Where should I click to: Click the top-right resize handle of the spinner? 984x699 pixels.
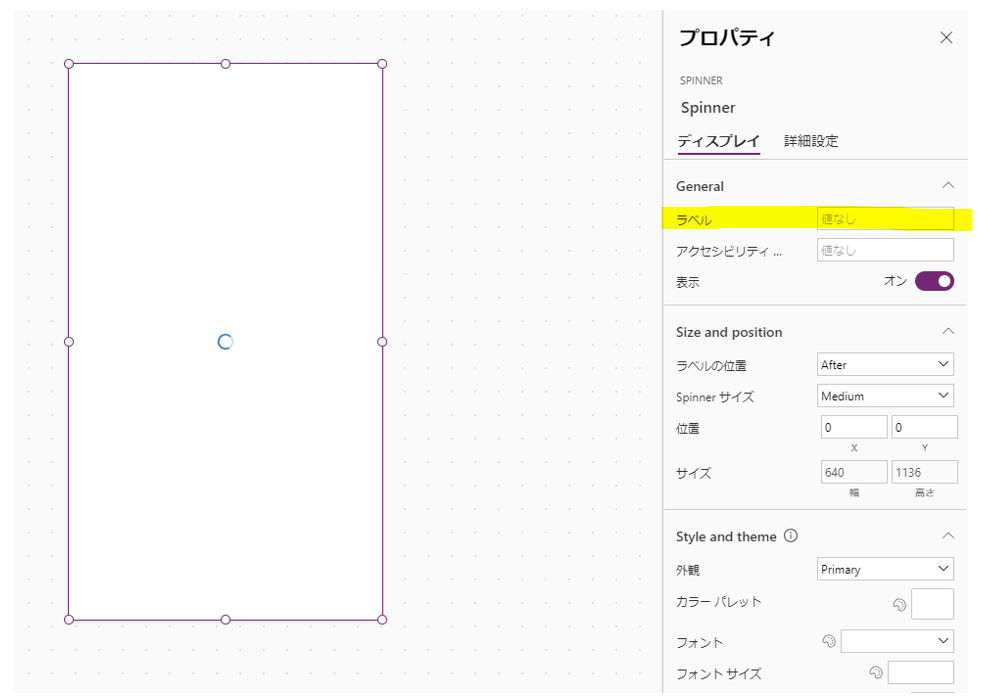(x=382, y=64)
